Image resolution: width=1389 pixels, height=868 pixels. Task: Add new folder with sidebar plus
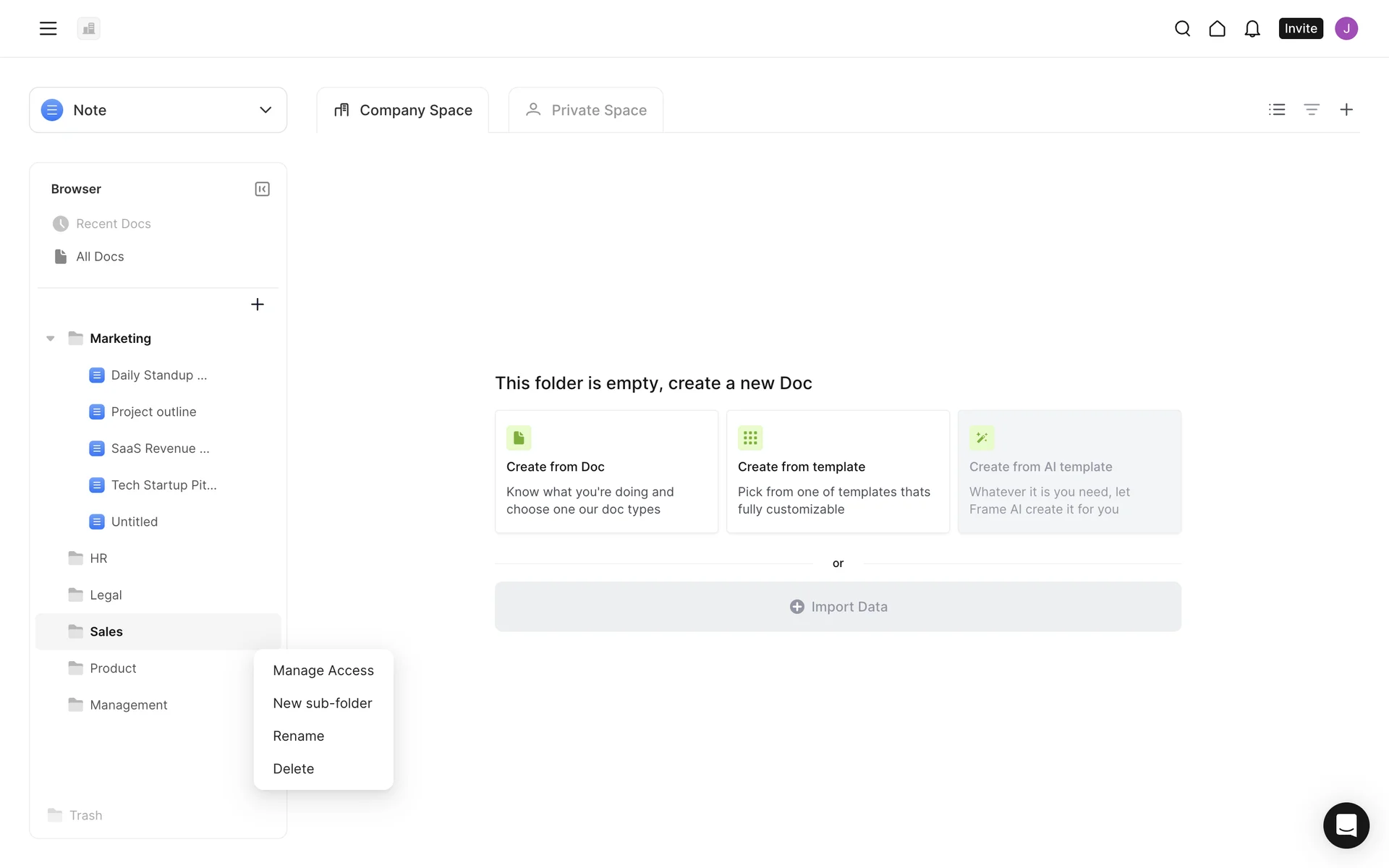257,305
